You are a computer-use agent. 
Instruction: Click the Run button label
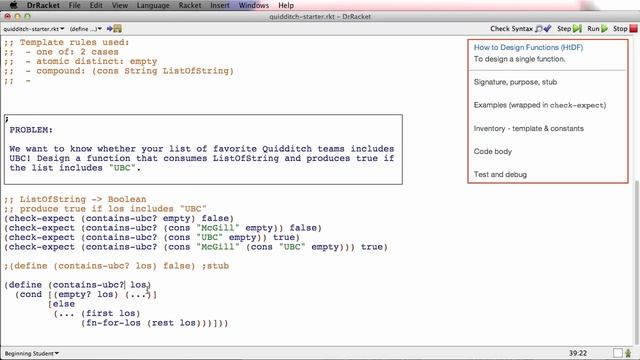(593, 29)
